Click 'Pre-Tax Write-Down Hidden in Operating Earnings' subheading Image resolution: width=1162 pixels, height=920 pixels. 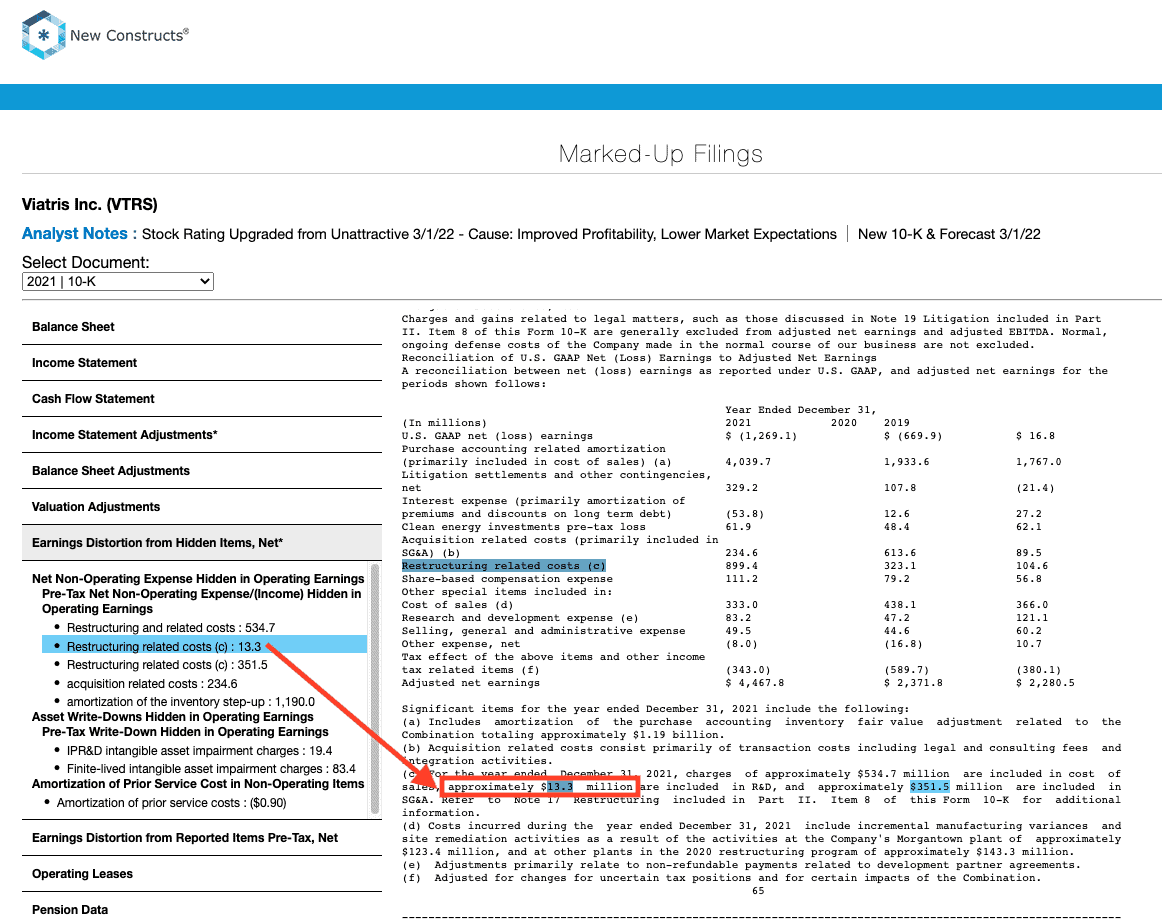(x=185, y=732)
